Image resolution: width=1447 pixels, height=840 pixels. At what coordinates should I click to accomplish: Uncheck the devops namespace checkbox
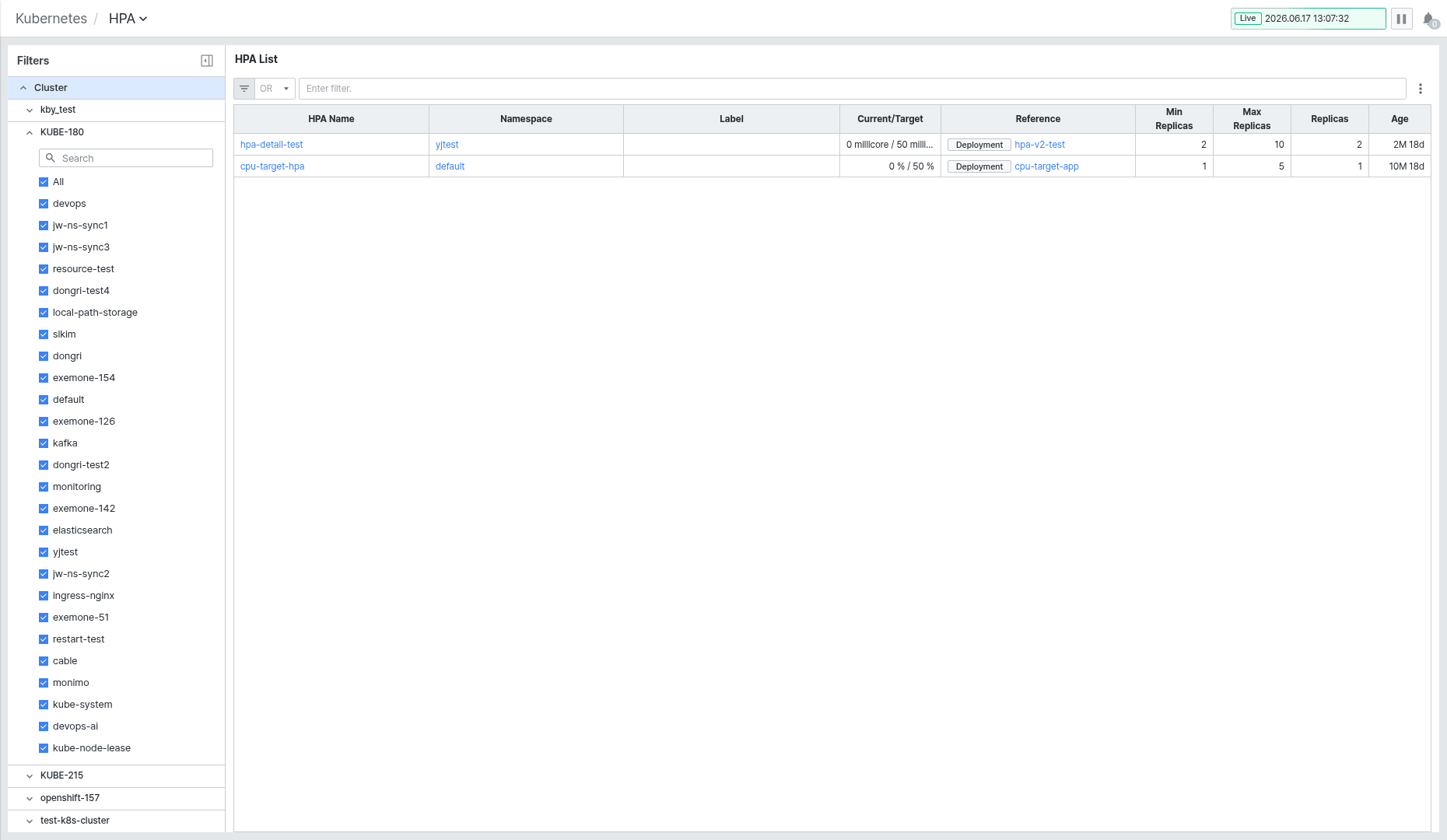pyautogui.click(x=44, y=204)
